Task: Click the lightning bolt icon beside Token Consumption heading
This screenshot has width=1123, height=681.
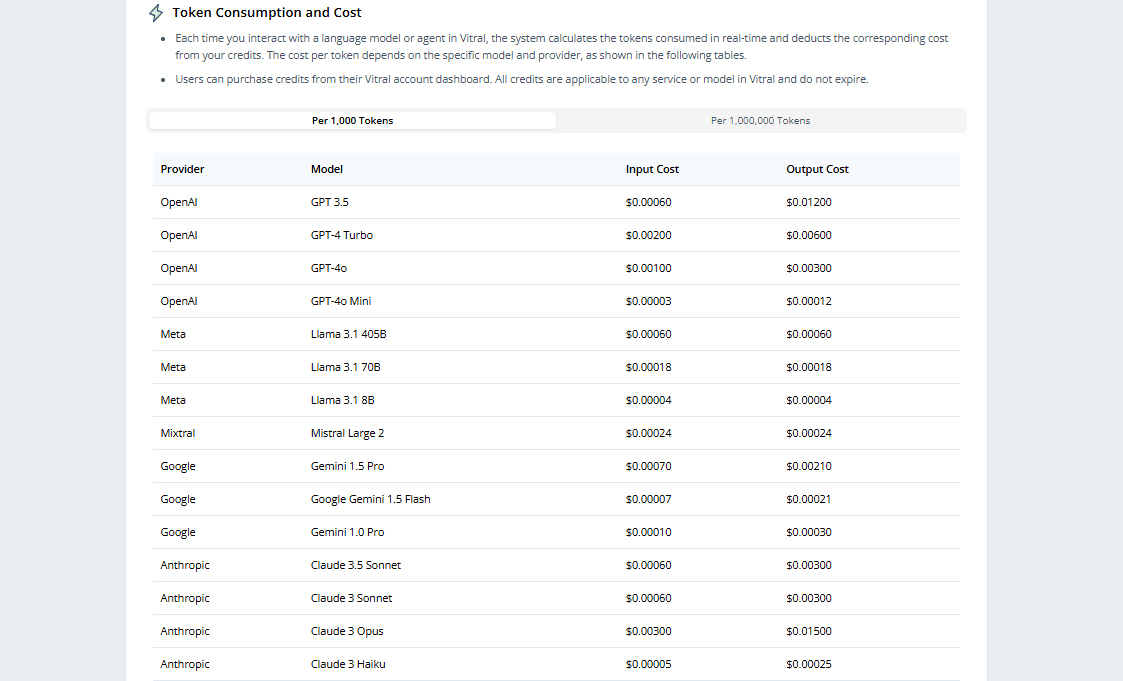Action: (x=155, y=13)
